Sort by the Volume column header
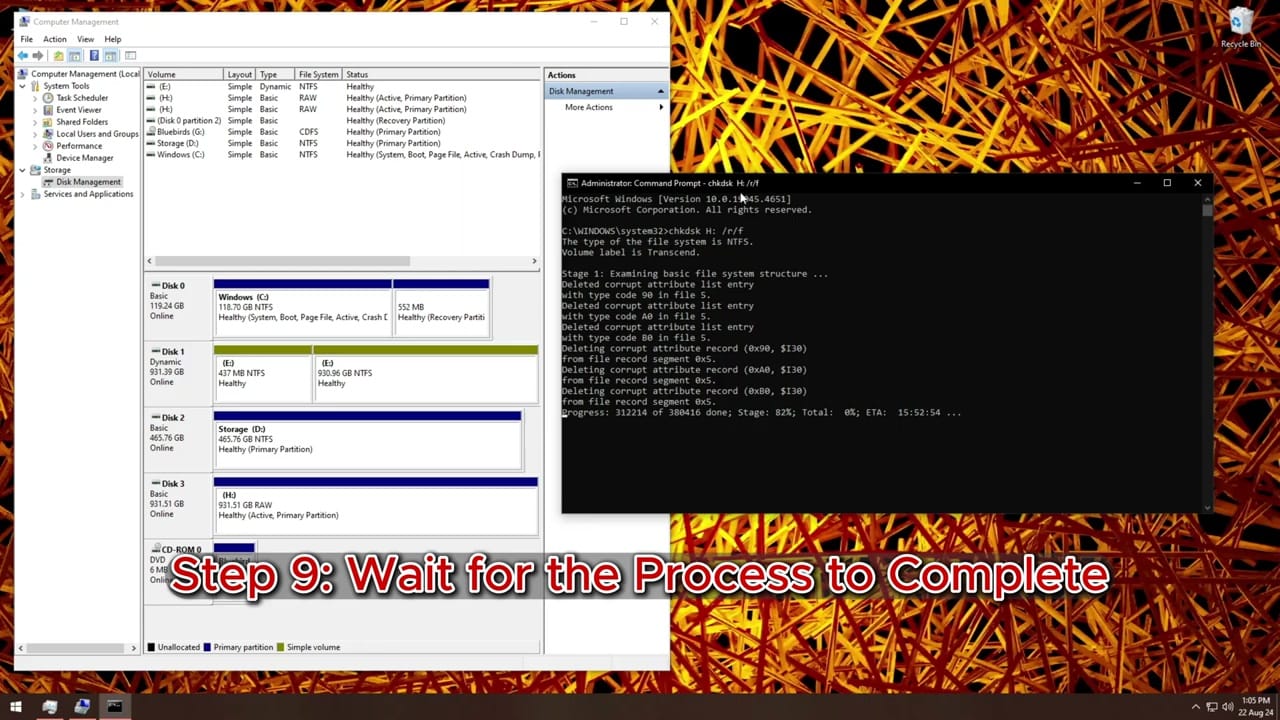 pos(184,74)
